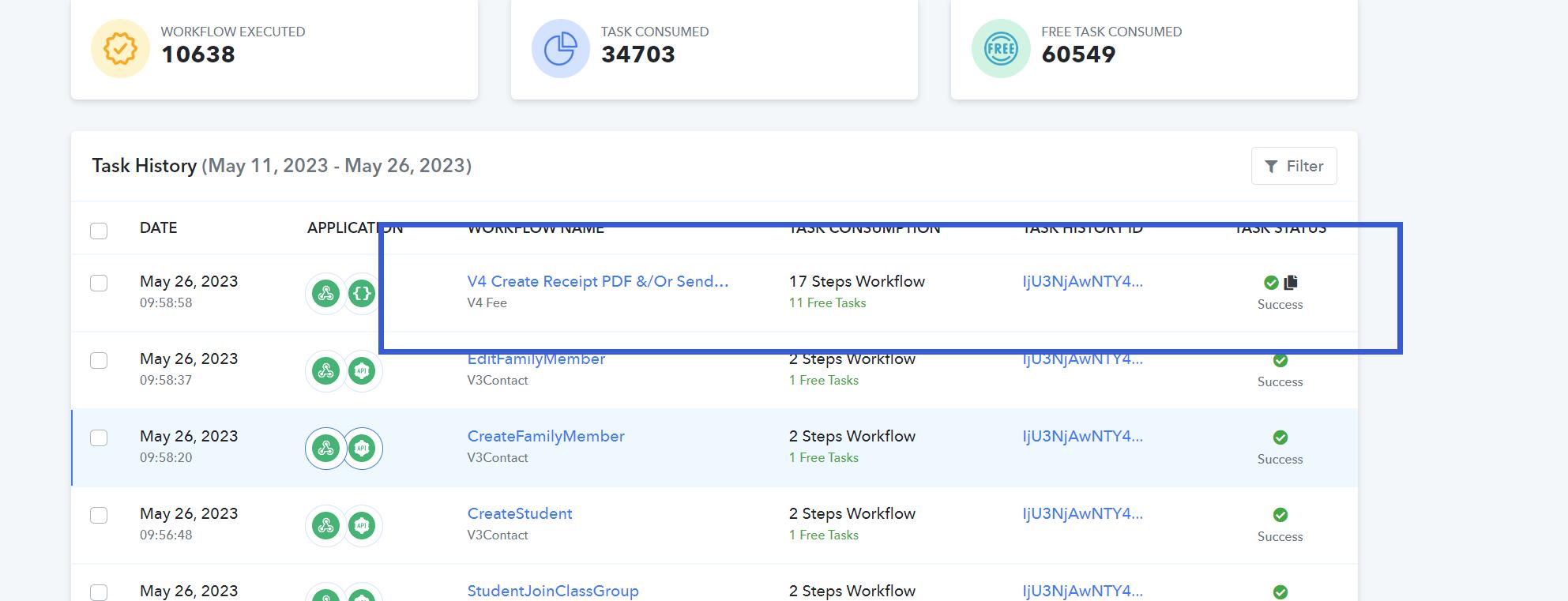Open task history ID in CreateStudent row
1568x601 pixels.
click(1082, 513)
